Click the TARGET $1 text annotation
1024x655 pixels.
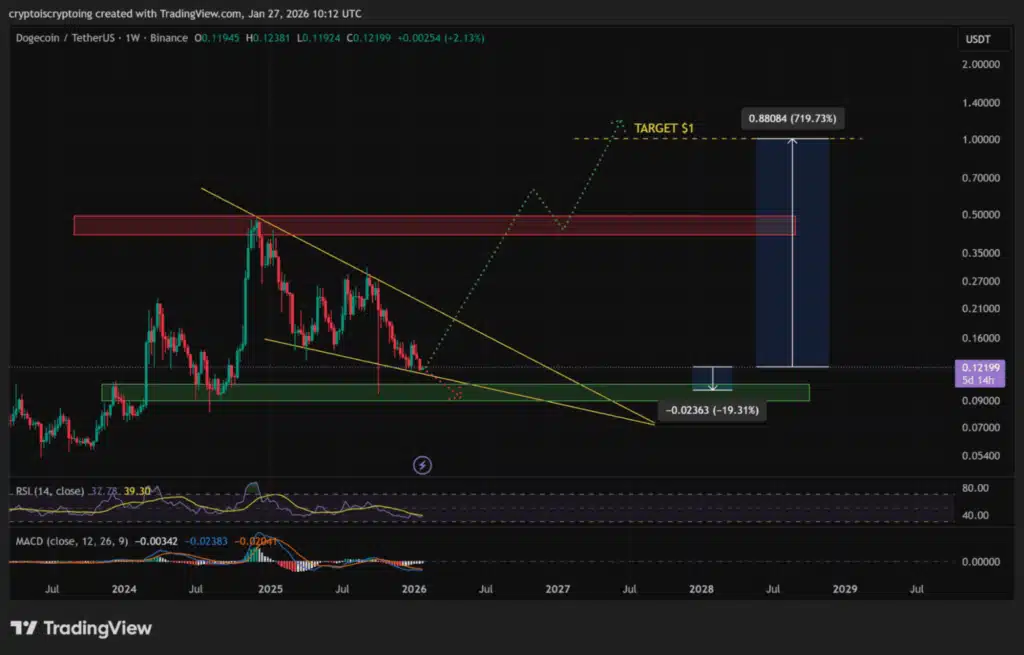point(664,129)
